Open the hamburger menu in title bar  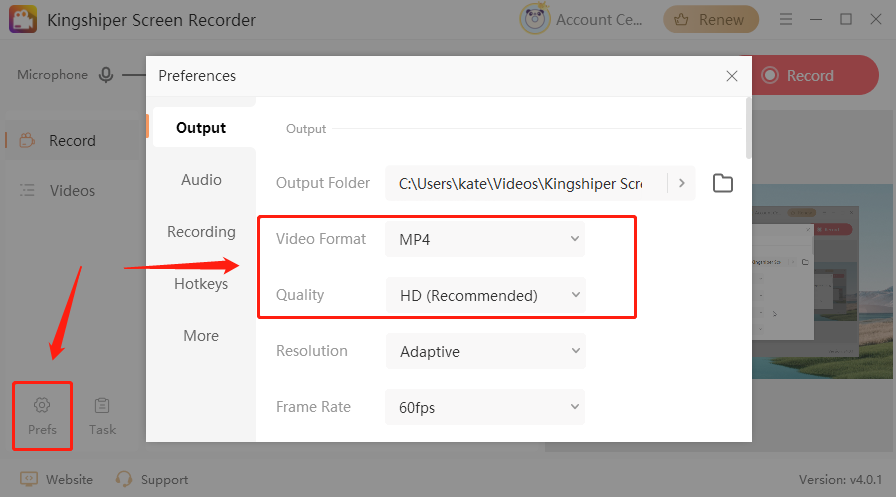[786, 19]
